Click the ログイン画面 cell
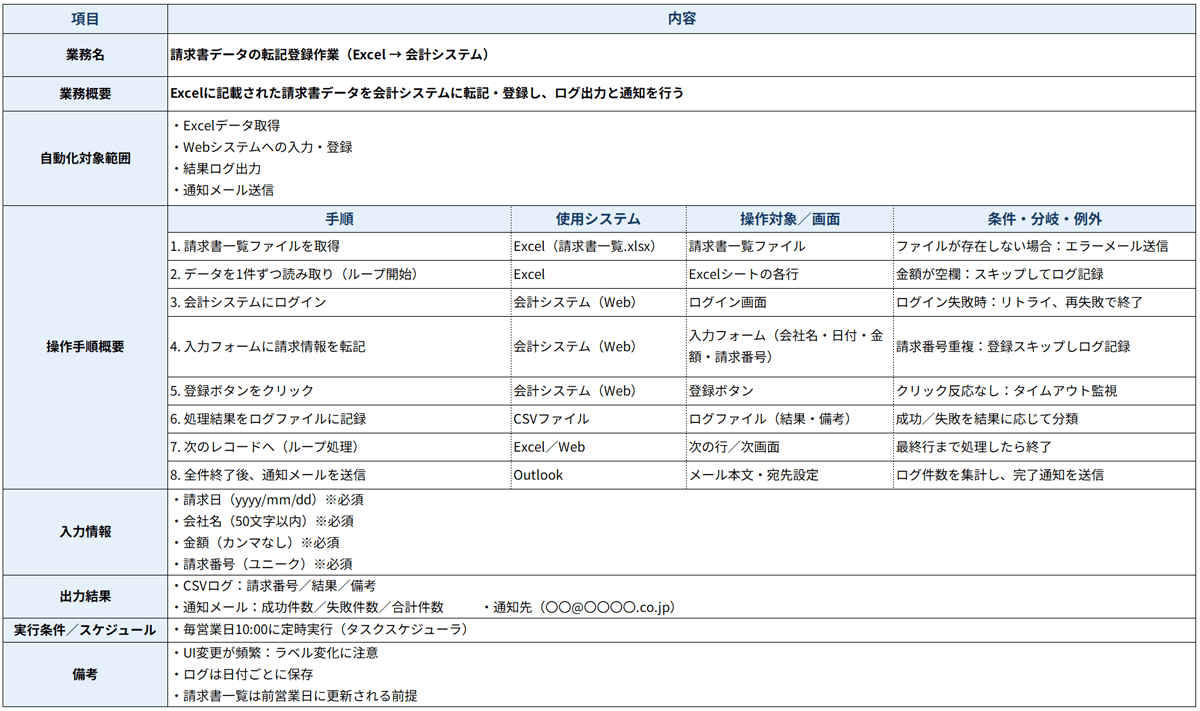 726,302
